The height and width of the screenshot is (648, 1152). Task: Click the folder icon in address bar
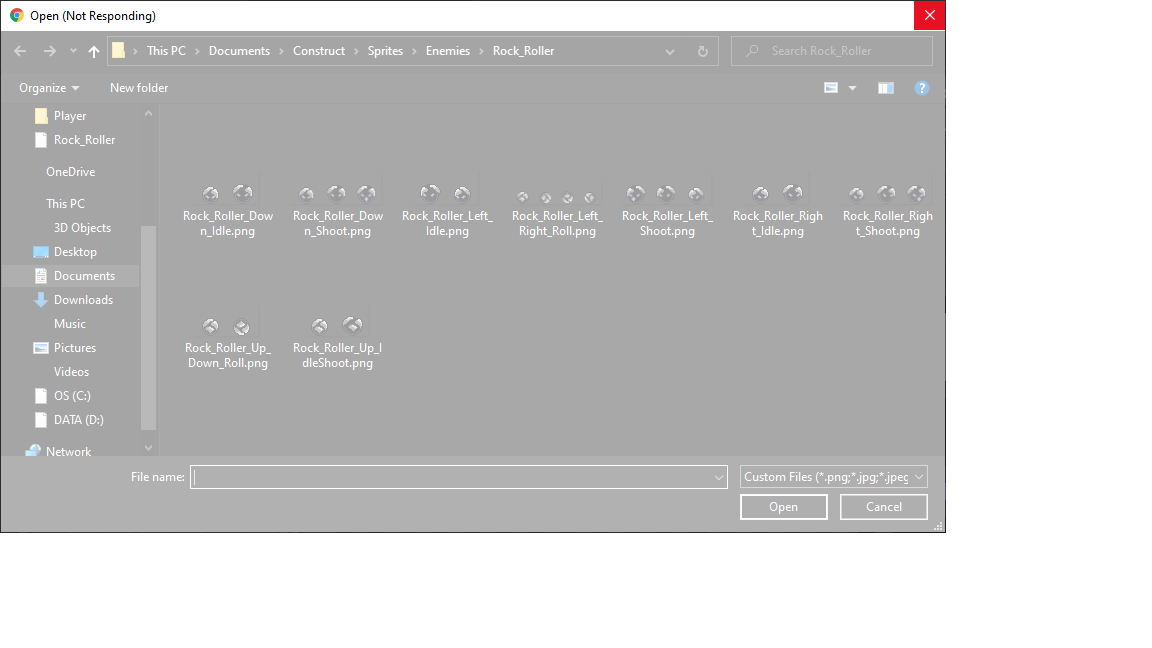coord(118,51)
